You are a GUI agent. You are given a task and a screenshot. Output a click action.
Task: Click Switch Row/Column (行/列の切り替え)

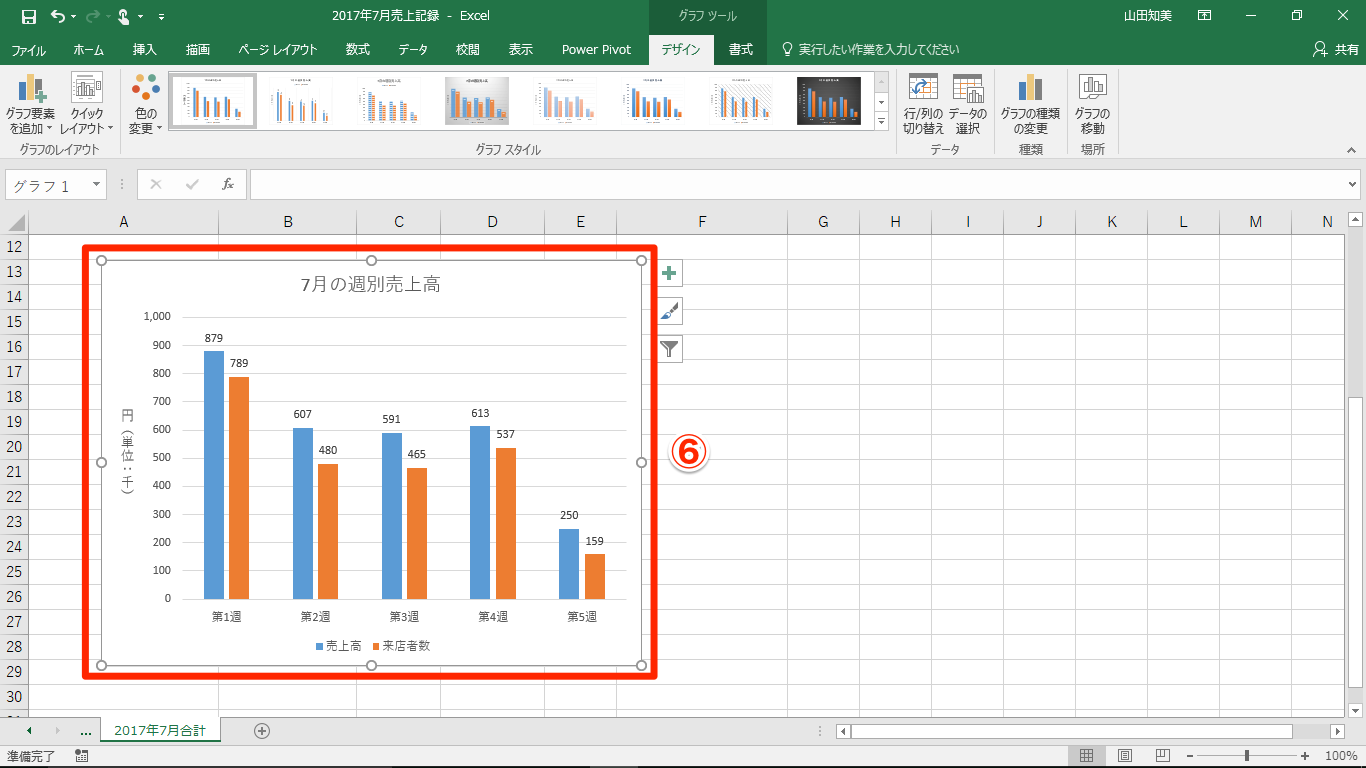(923, 105)
